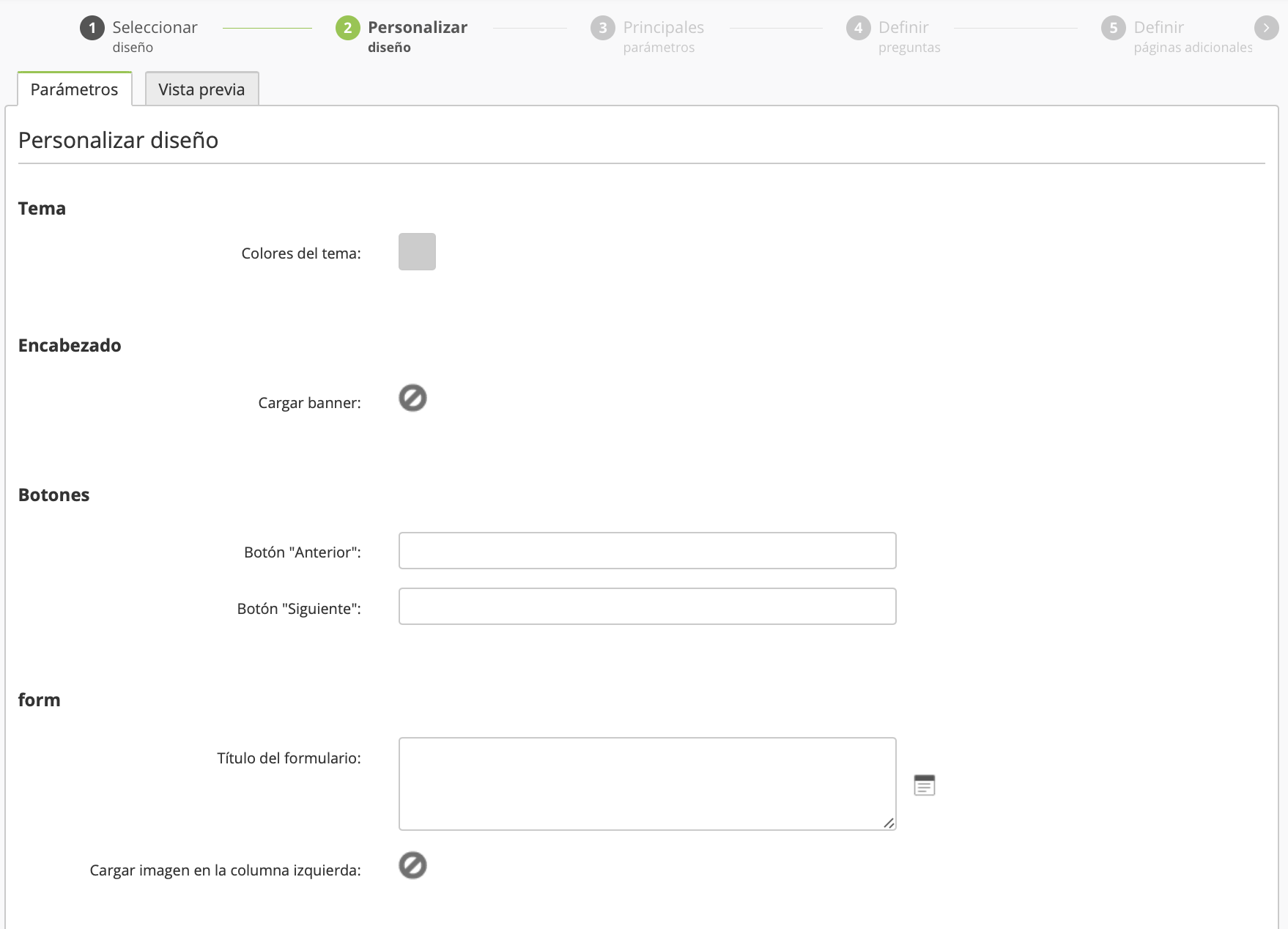Image resolution: width=1288 pixels, height=929 pixels.
Task: Click the step 5 number circle
Action: (x=1113, y=29)
